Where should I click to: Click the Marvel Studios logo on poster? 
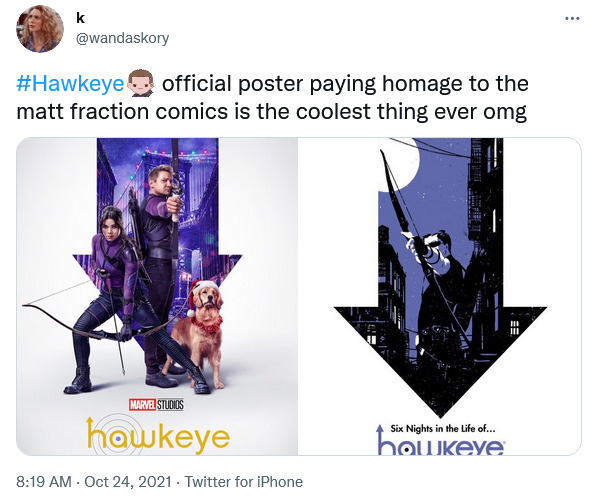tap(156, 405)
